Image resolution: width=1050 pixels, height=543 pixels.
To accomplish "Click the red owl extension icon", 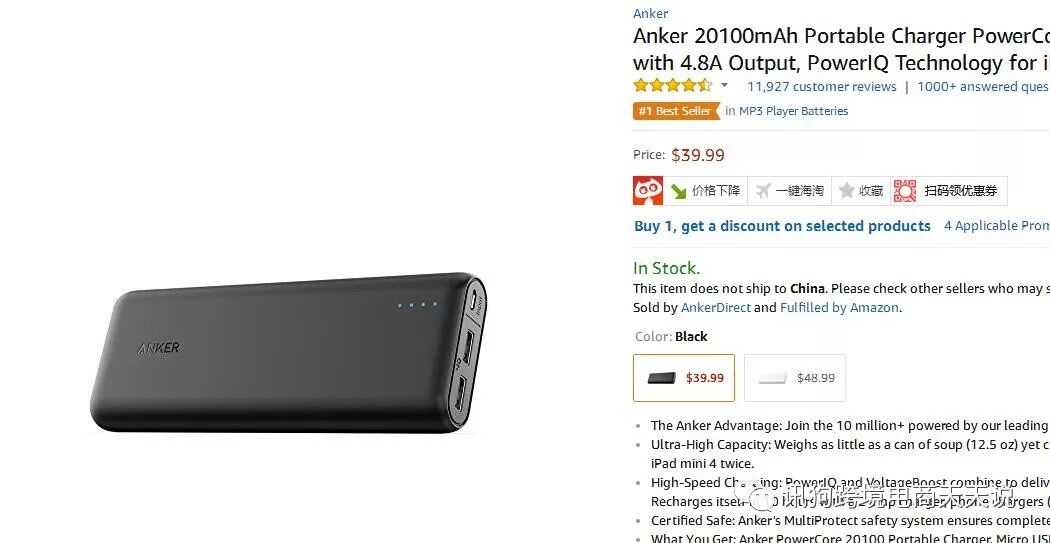I will coord(648,191).
